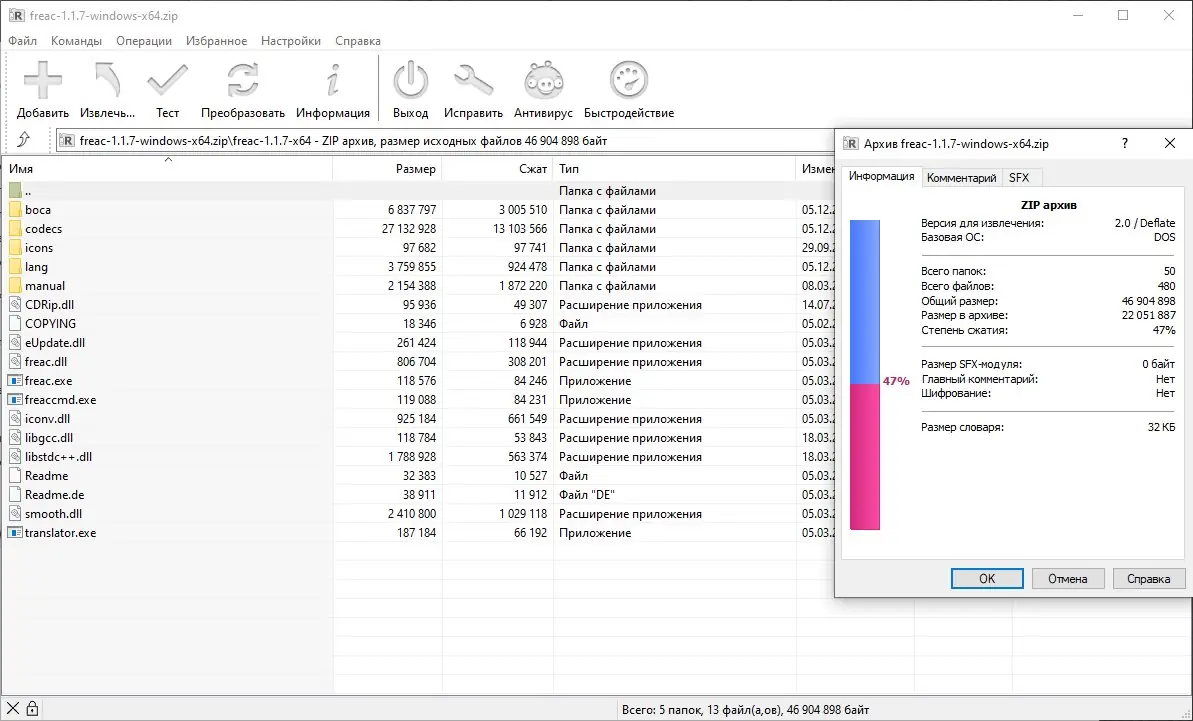Select the Readme file name
This screenshot has width=1193, height=721.
coord(46,476)
